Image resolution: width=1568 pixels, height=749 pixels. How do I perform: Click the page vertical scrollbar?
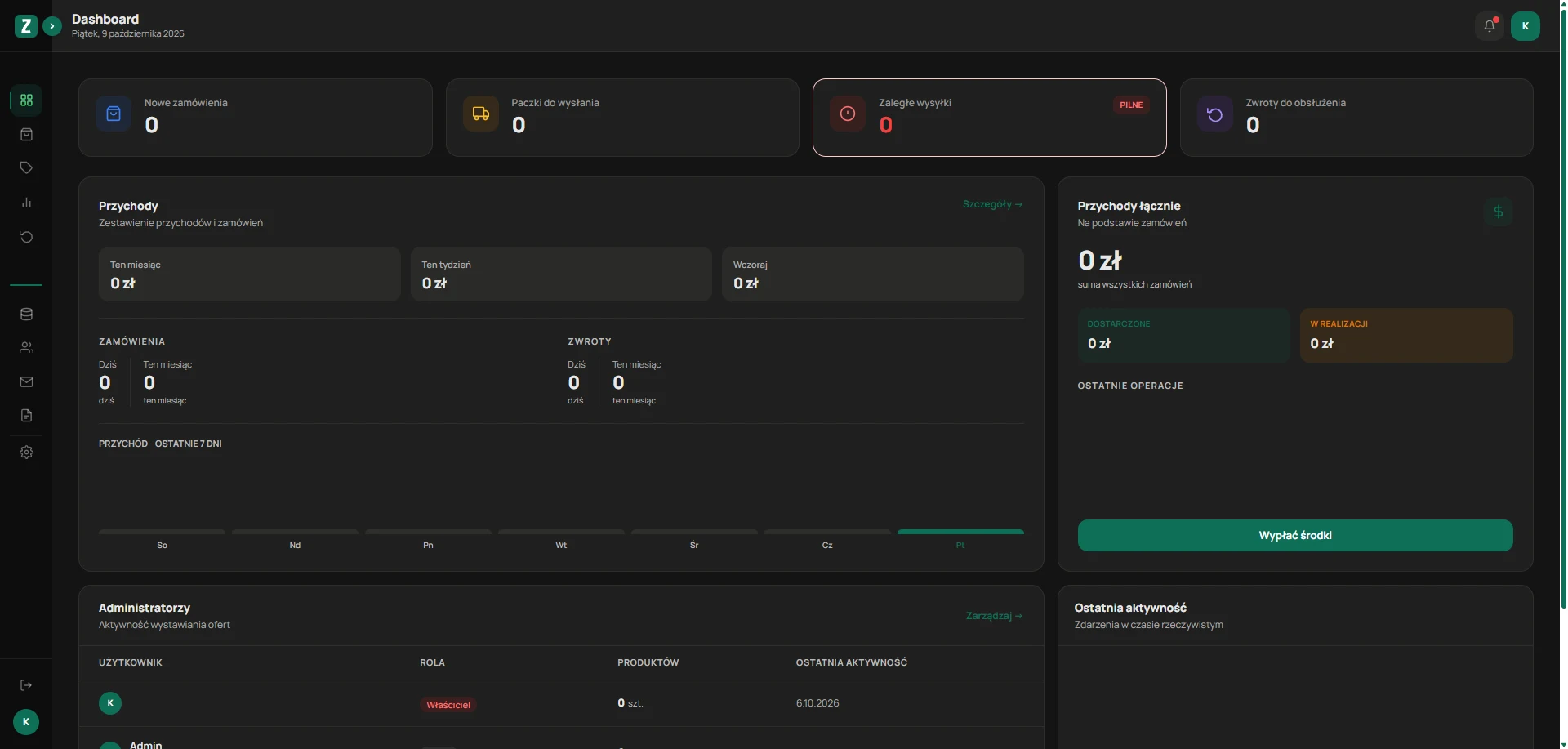[1563, 306]
